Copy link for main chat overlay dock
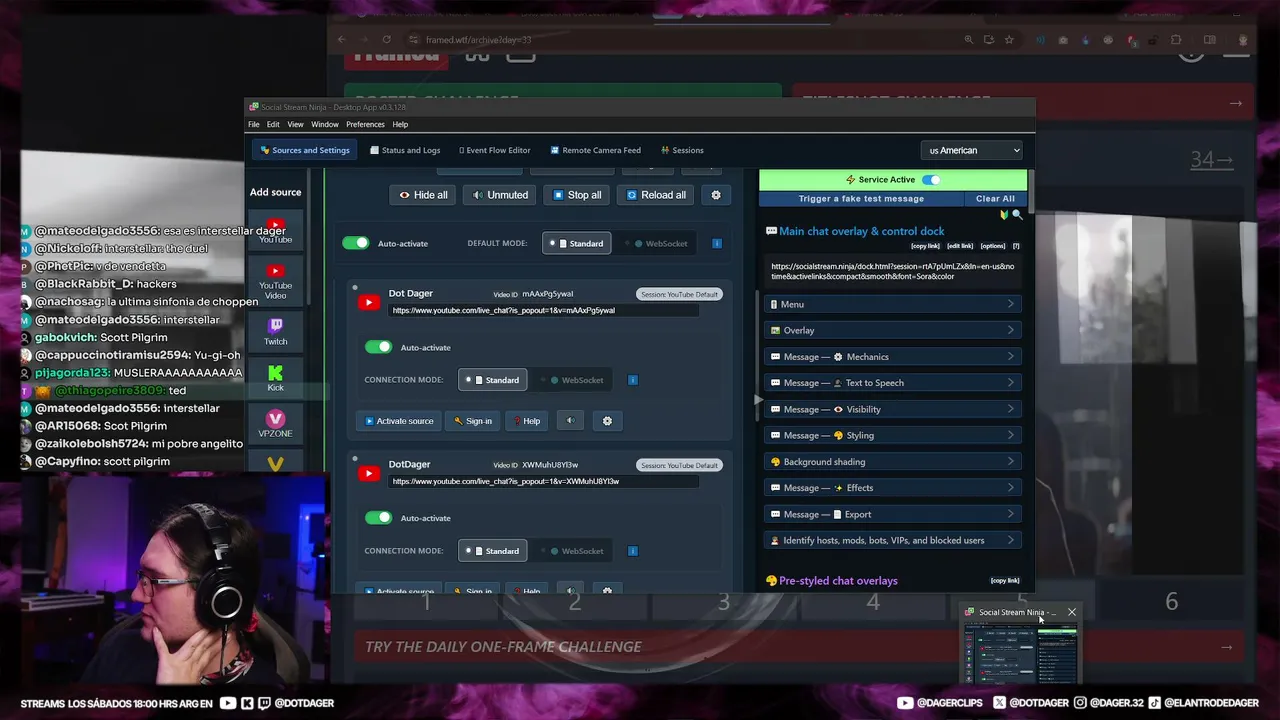1280x720 pixels. tap(925, 246)
